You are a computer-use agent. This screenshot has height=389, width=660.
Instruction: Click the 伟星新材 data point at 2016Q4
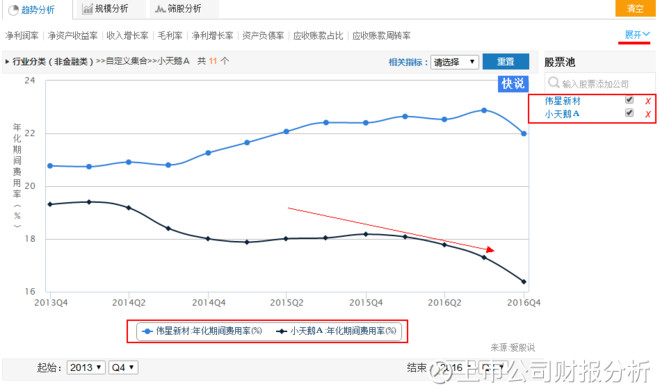(524, 133)
